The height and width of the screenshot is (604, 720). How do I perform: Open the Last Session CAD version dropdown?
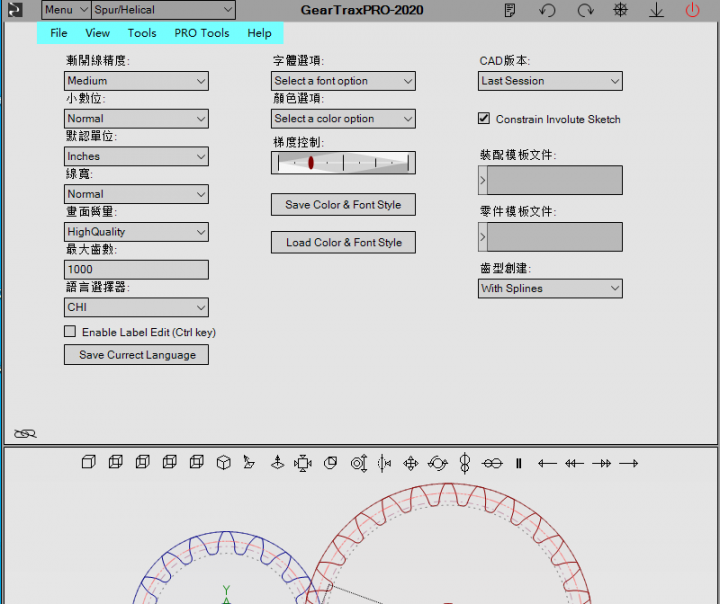click(550, 81)
